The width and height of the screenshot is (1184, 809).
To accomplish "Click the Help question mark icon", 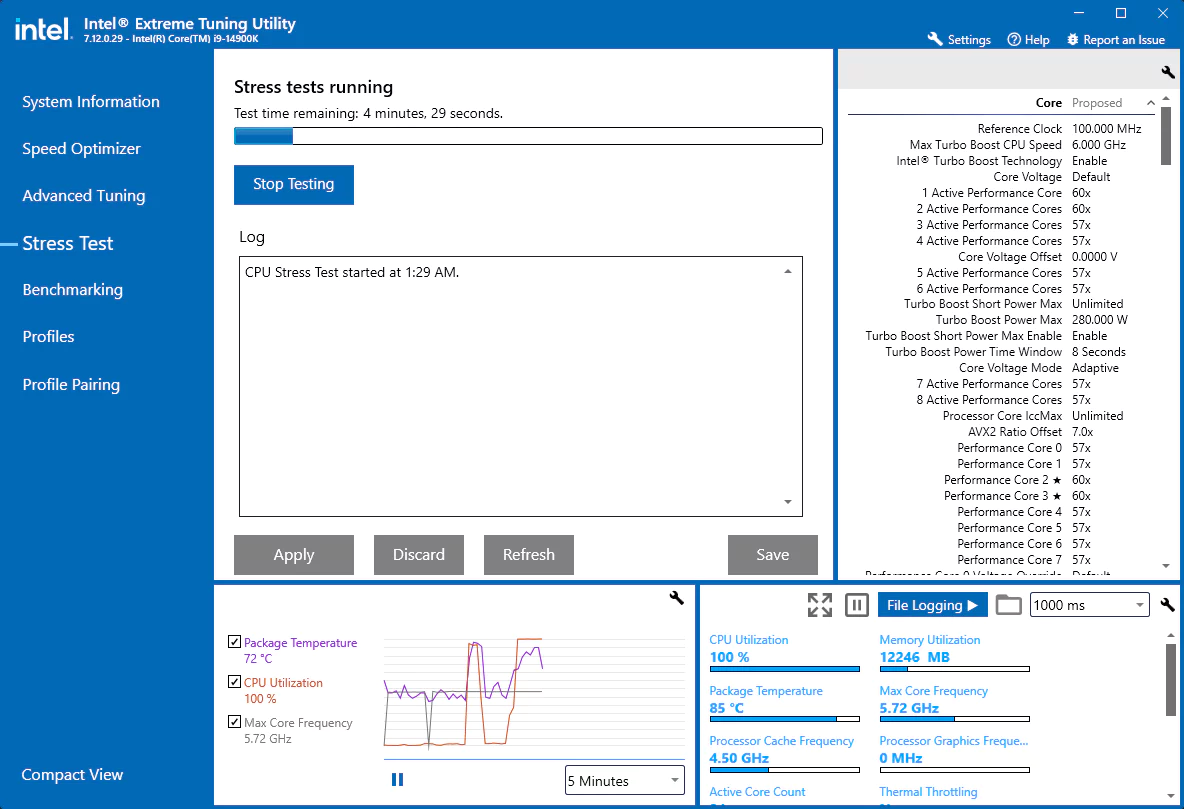I will (x=1014, y=39).
